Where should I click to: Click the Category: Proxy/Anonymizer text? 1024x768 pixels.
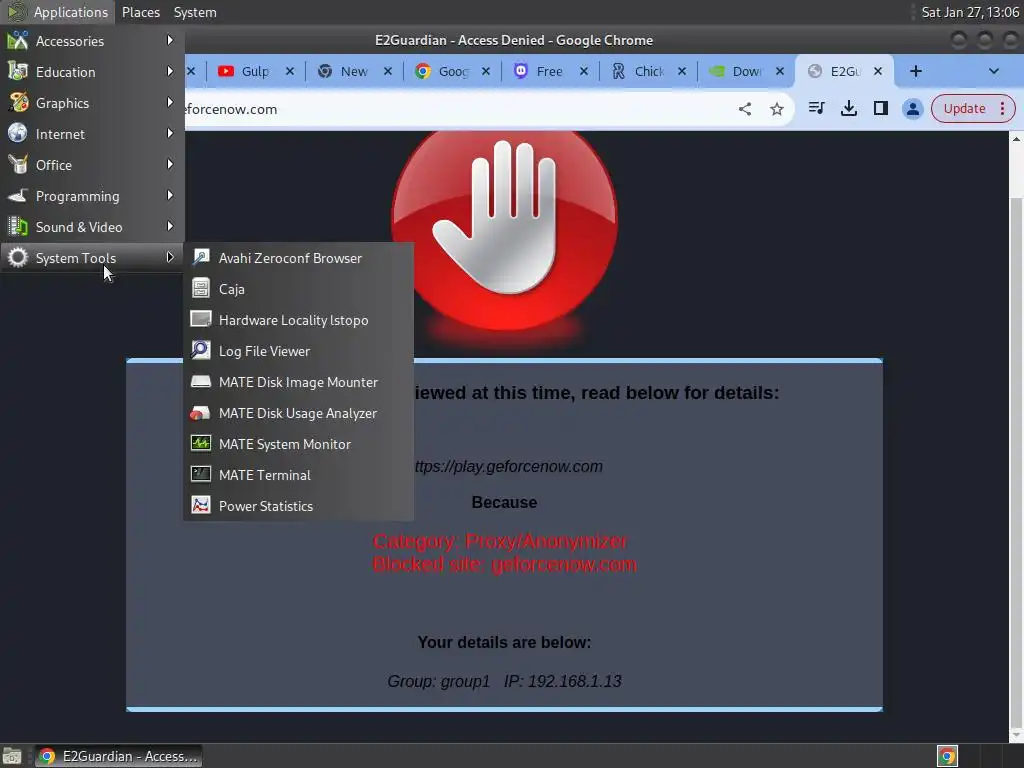[x=500, y=541]
